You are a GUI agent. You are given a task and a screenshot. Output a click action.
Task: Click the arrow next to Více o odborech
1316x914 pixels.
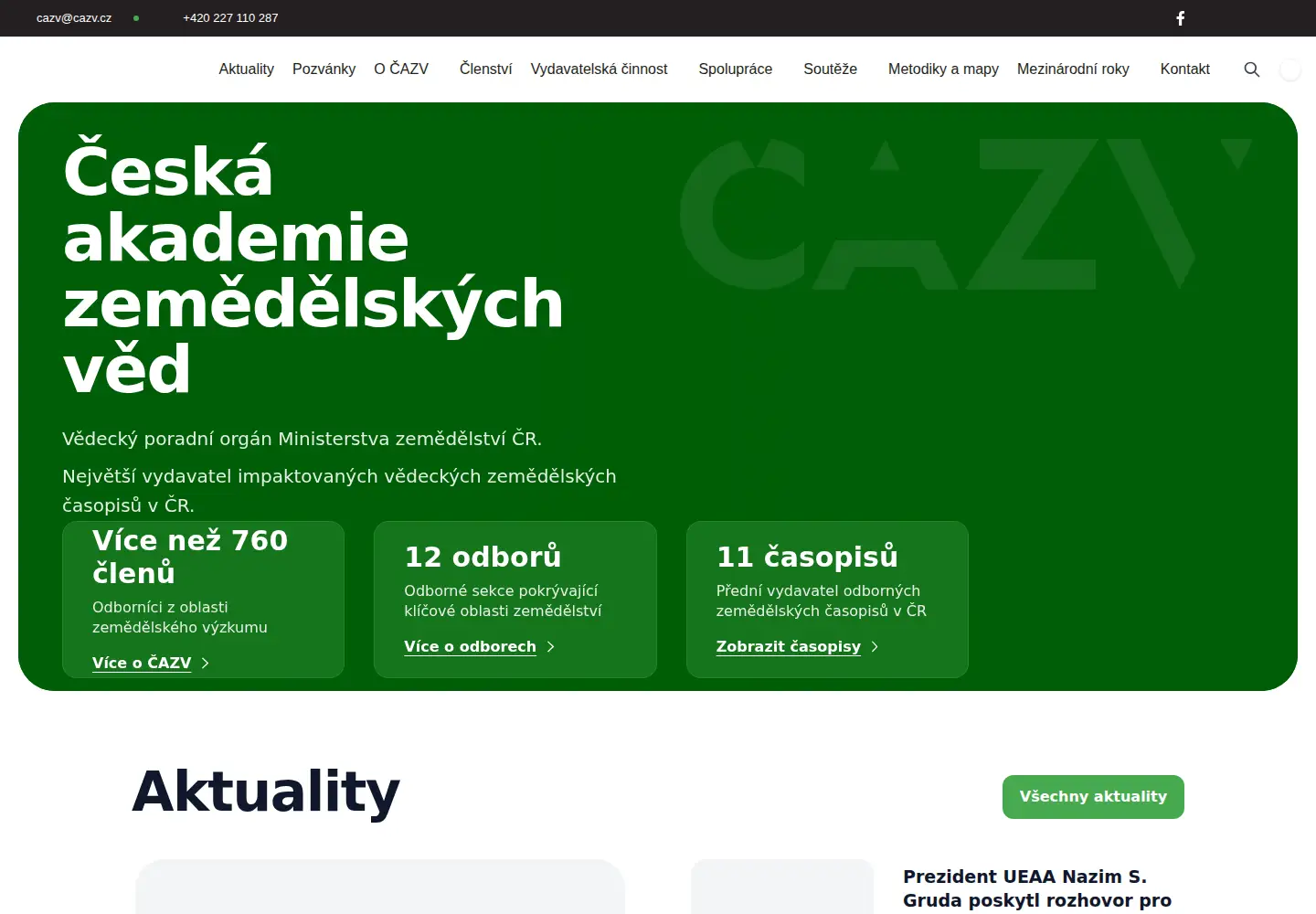coord(550,647)
